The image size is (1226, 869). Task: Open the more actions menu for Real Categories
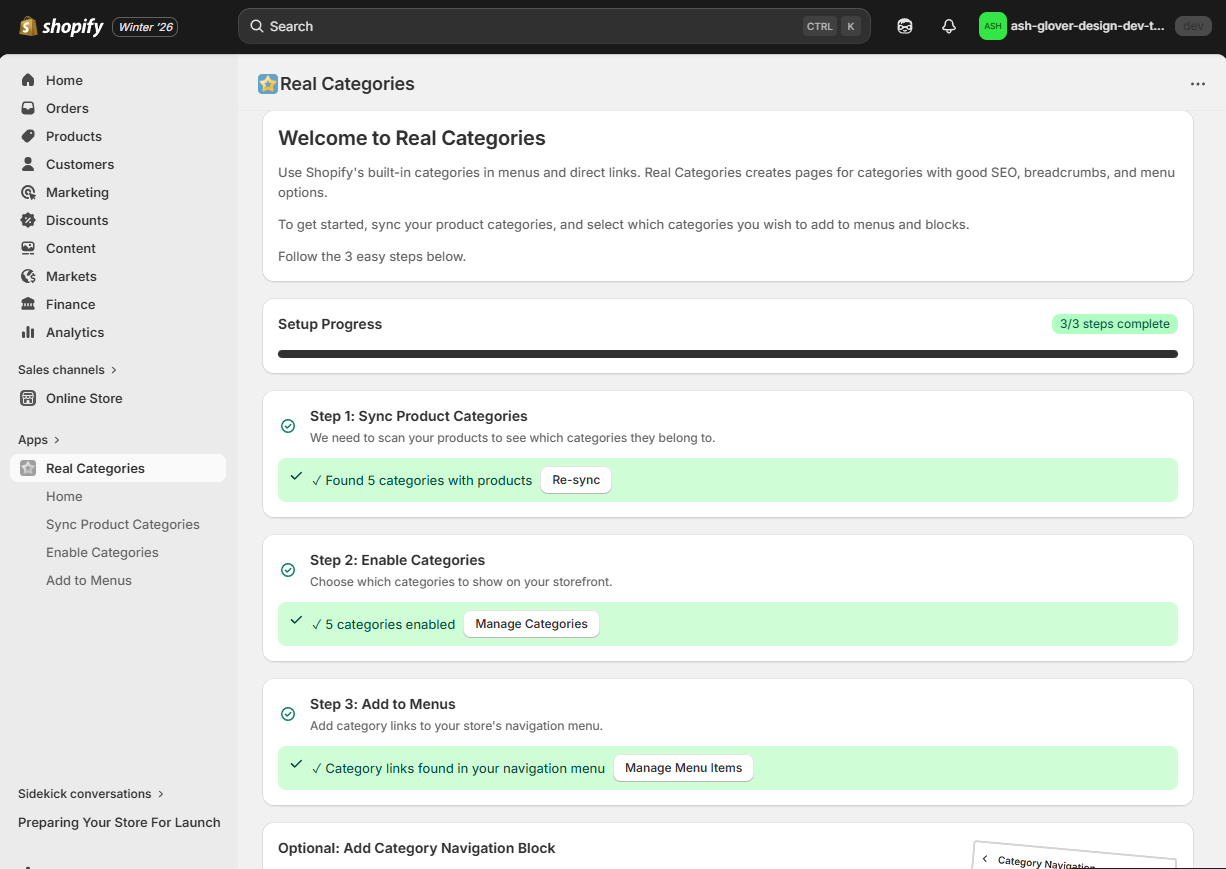pos(1197,83)
